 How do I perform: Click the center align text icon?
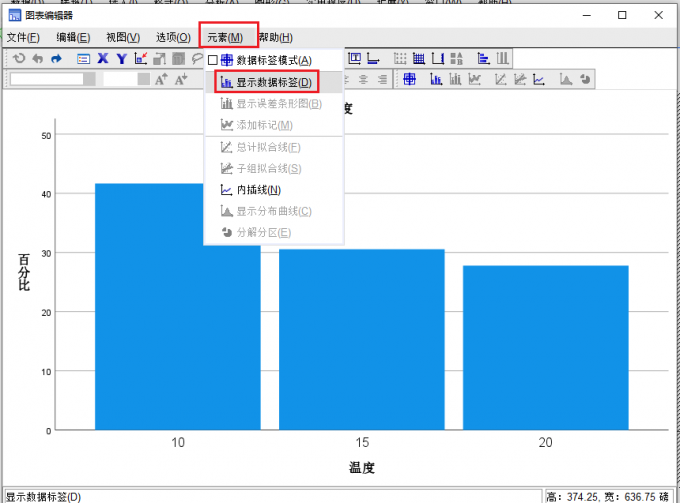pos(363,79)
